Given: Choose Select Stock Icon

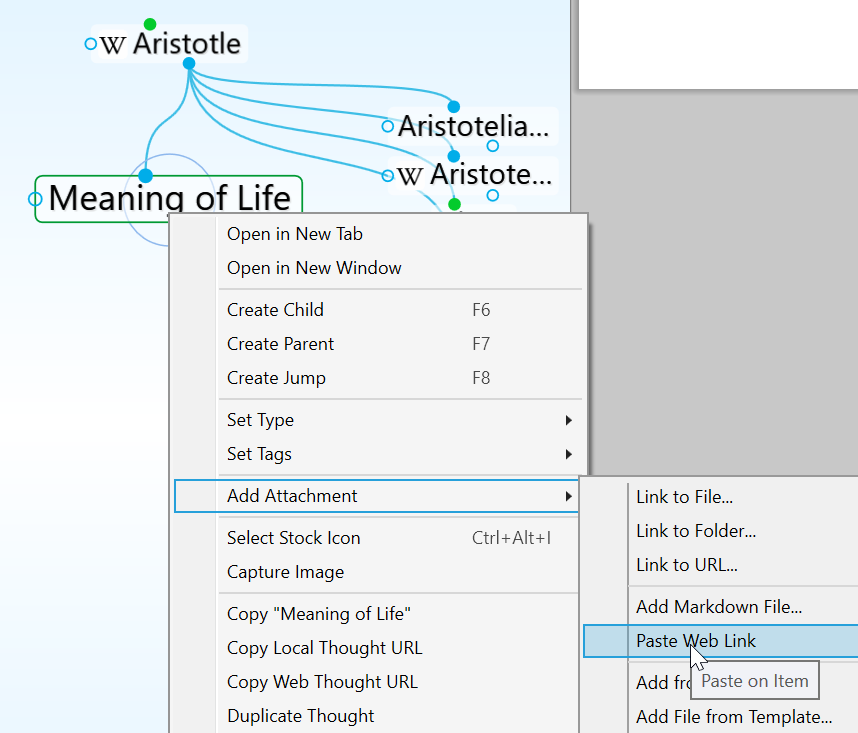Looking at the screenshot, I should pos(293,538).
